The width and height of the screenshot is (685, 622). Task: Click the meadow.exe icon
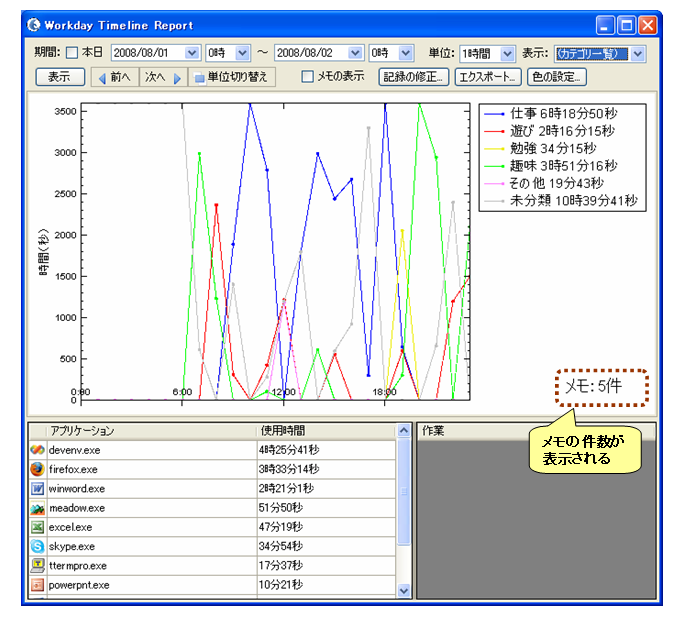point(38,508)
